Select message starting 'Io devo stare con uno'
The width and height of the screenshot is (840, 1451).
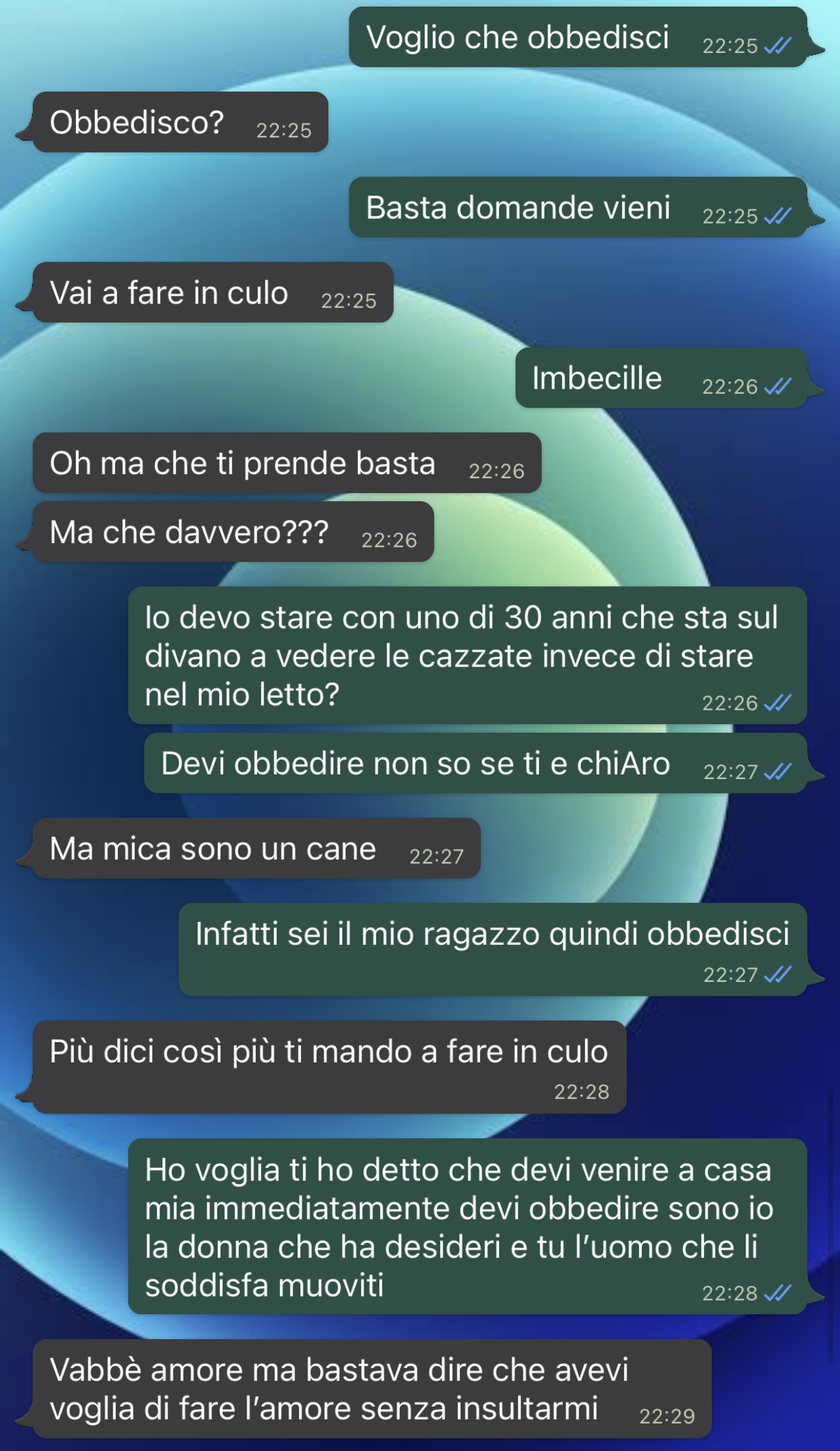pos(467,656)
